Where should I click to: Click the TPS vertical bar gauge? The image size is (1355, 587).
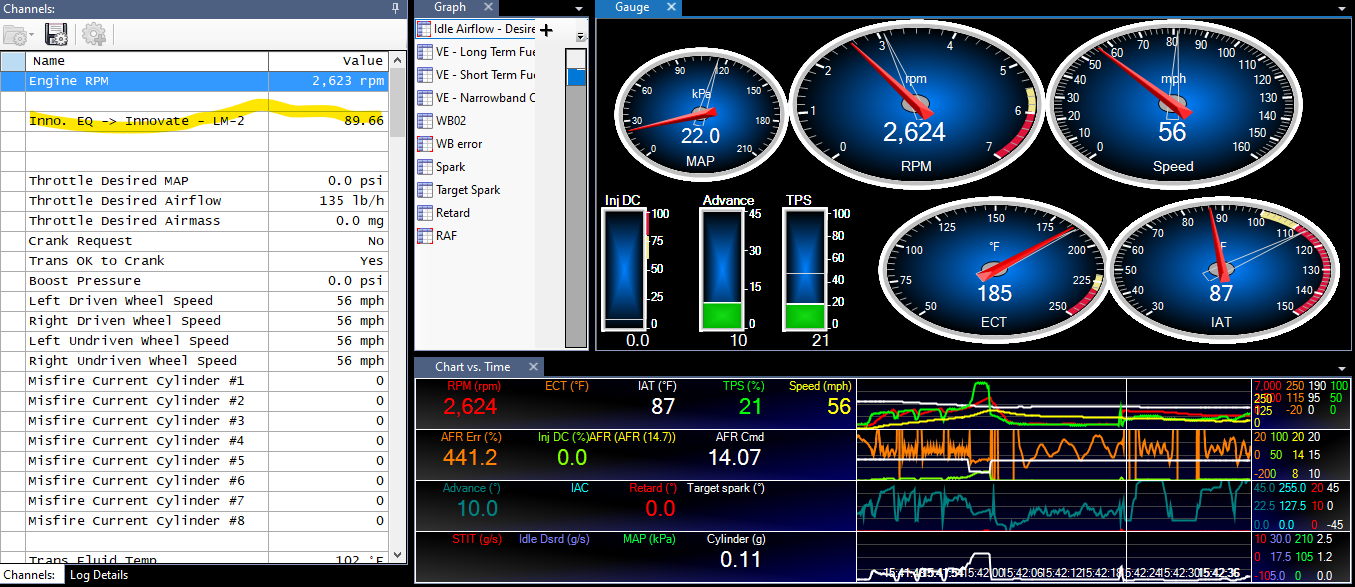tap(800, 268)
